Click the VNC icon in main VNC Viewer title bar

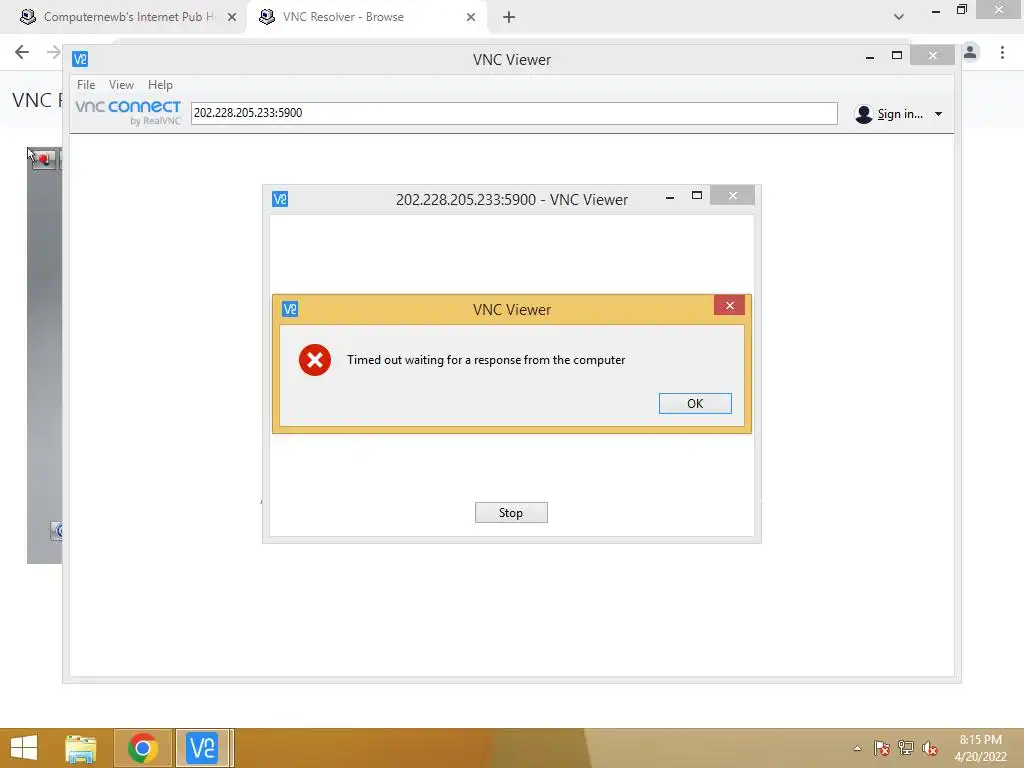pos(80,59)
